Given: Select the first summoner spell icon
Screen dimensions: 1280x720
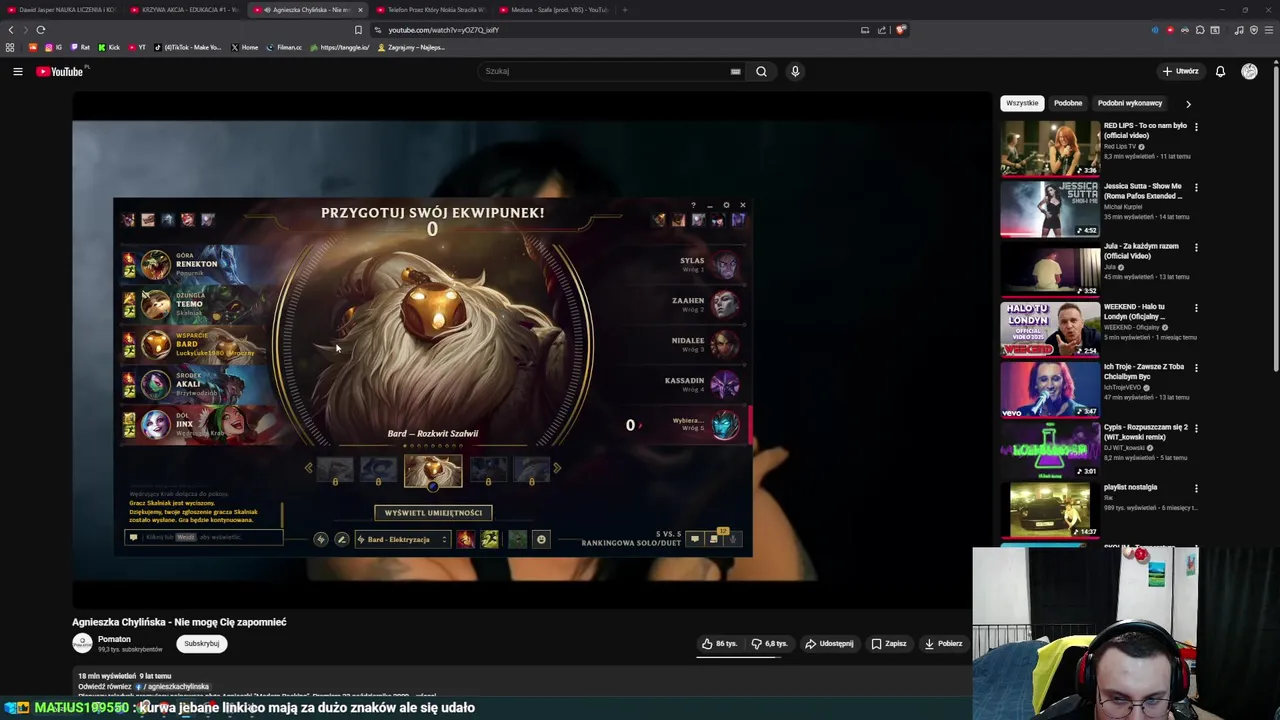Looking at the screenshot, I should click(x=466, y=539).
